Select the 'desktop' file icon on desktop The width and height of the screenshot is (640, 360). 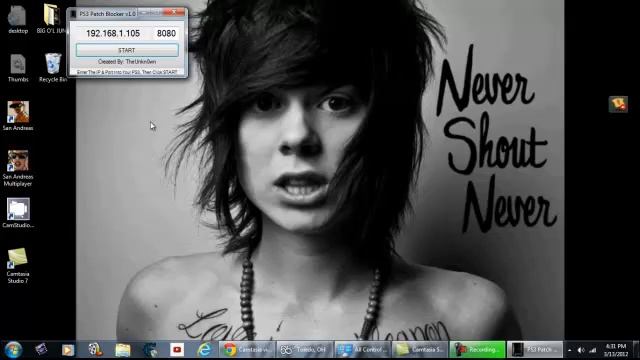tap(18, 20)
